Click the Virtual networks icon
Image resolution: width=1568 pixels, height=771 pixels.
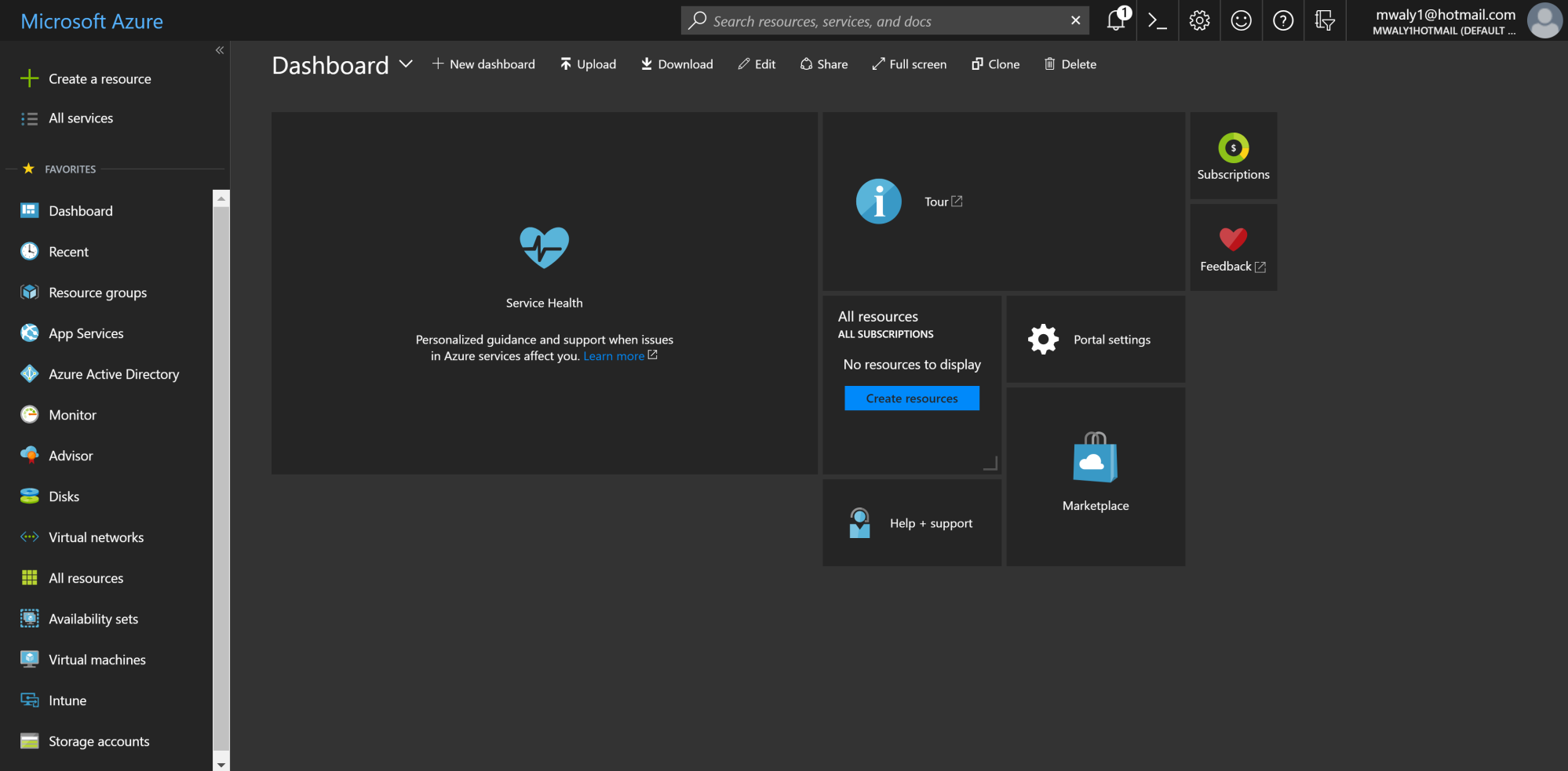click(x=29, y=536)
